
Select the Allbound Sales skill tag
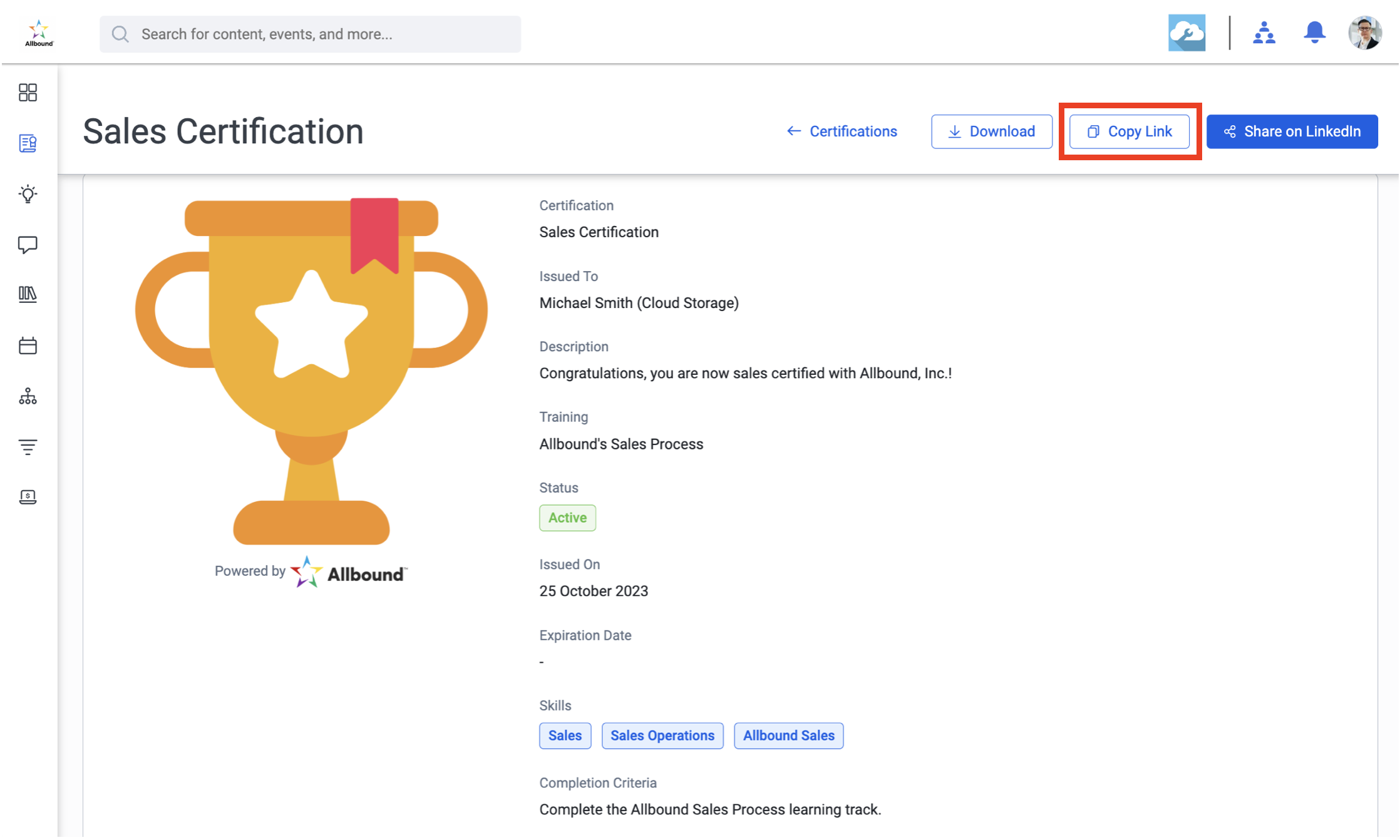tap(788, 735)
